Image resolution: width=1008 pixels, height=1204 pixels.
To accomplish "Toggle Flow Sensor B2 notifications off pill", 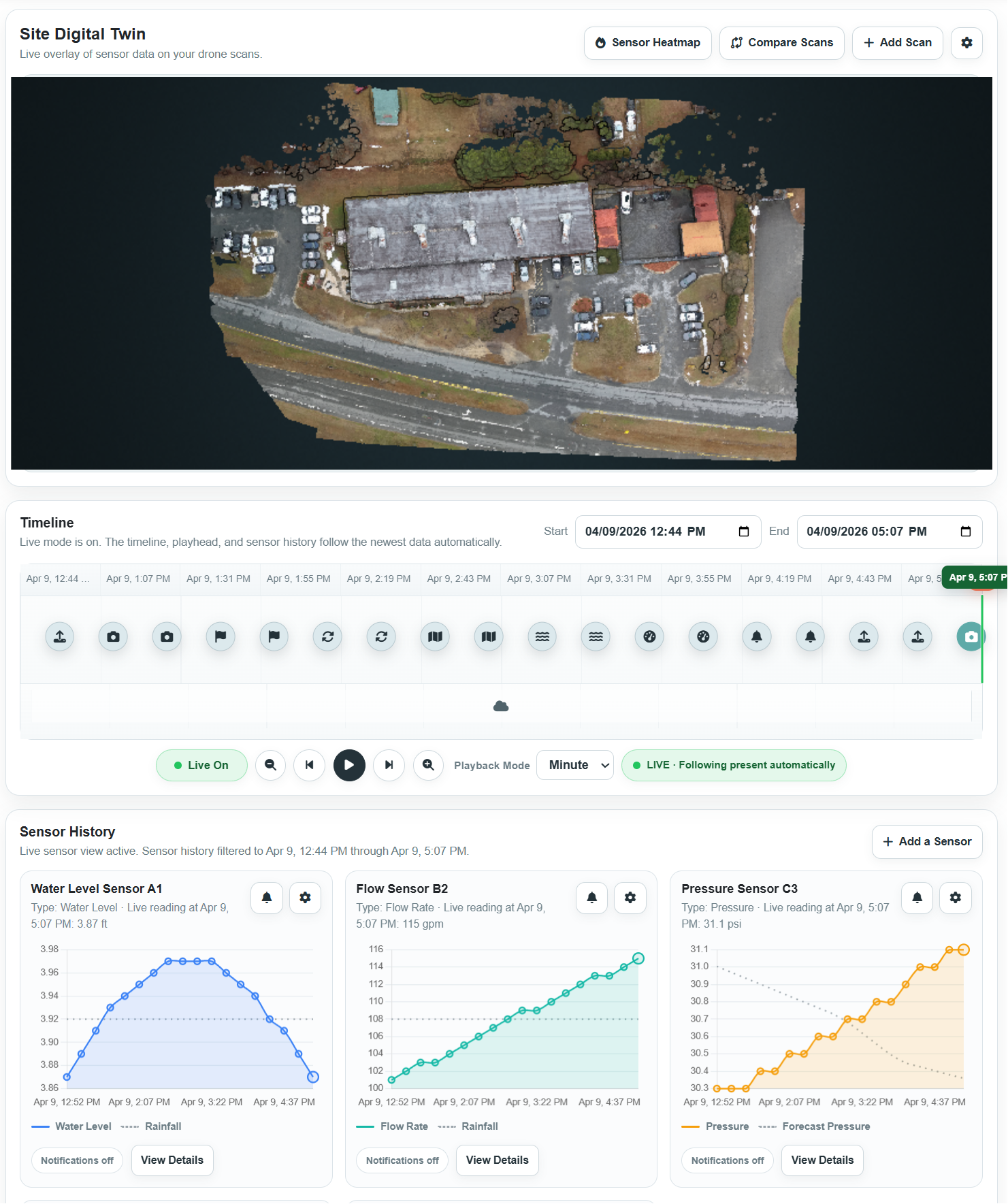I will (x=402, y=1160).
